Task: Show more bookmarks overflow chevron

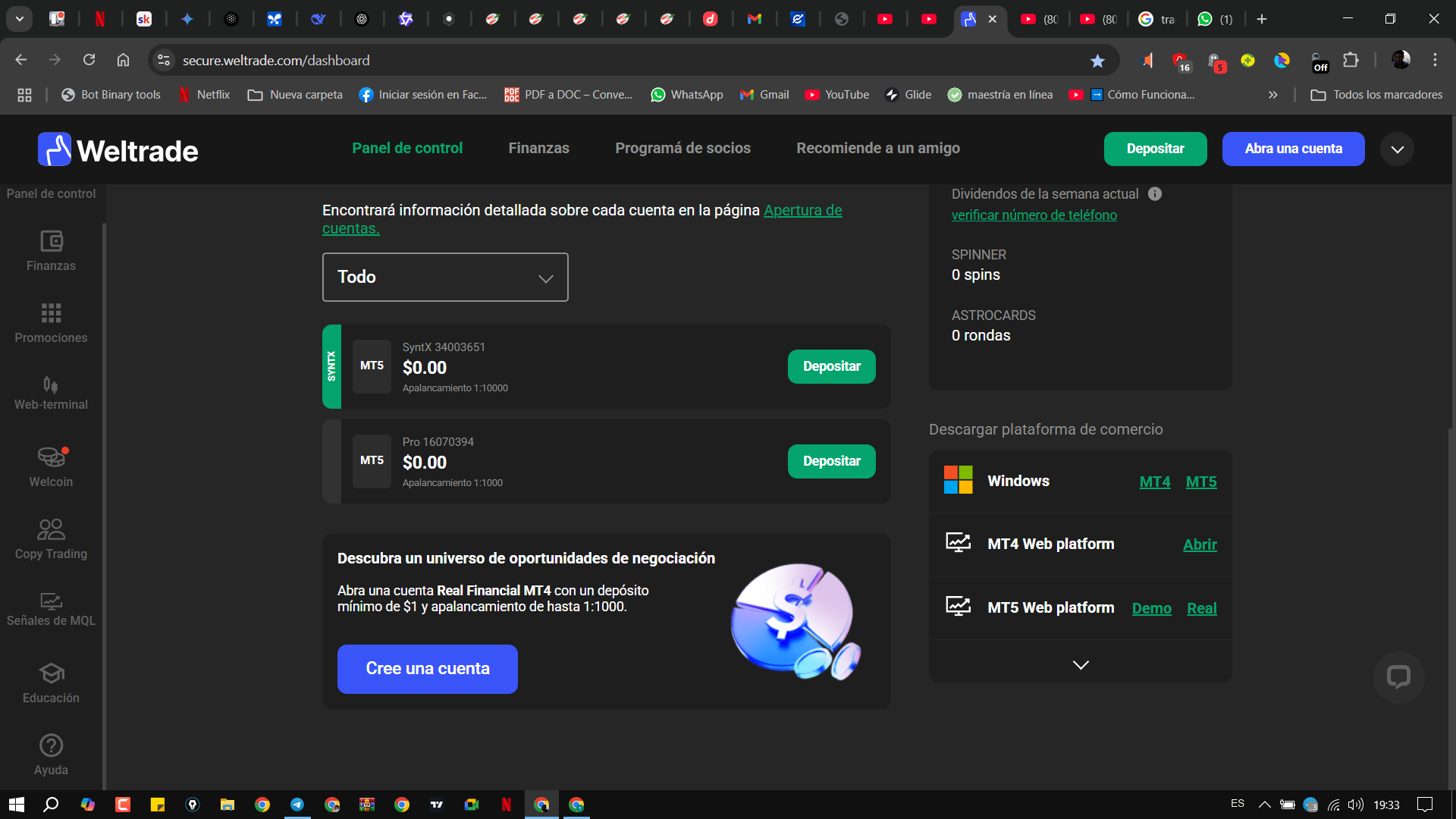Action: [x=1272, y=95]
